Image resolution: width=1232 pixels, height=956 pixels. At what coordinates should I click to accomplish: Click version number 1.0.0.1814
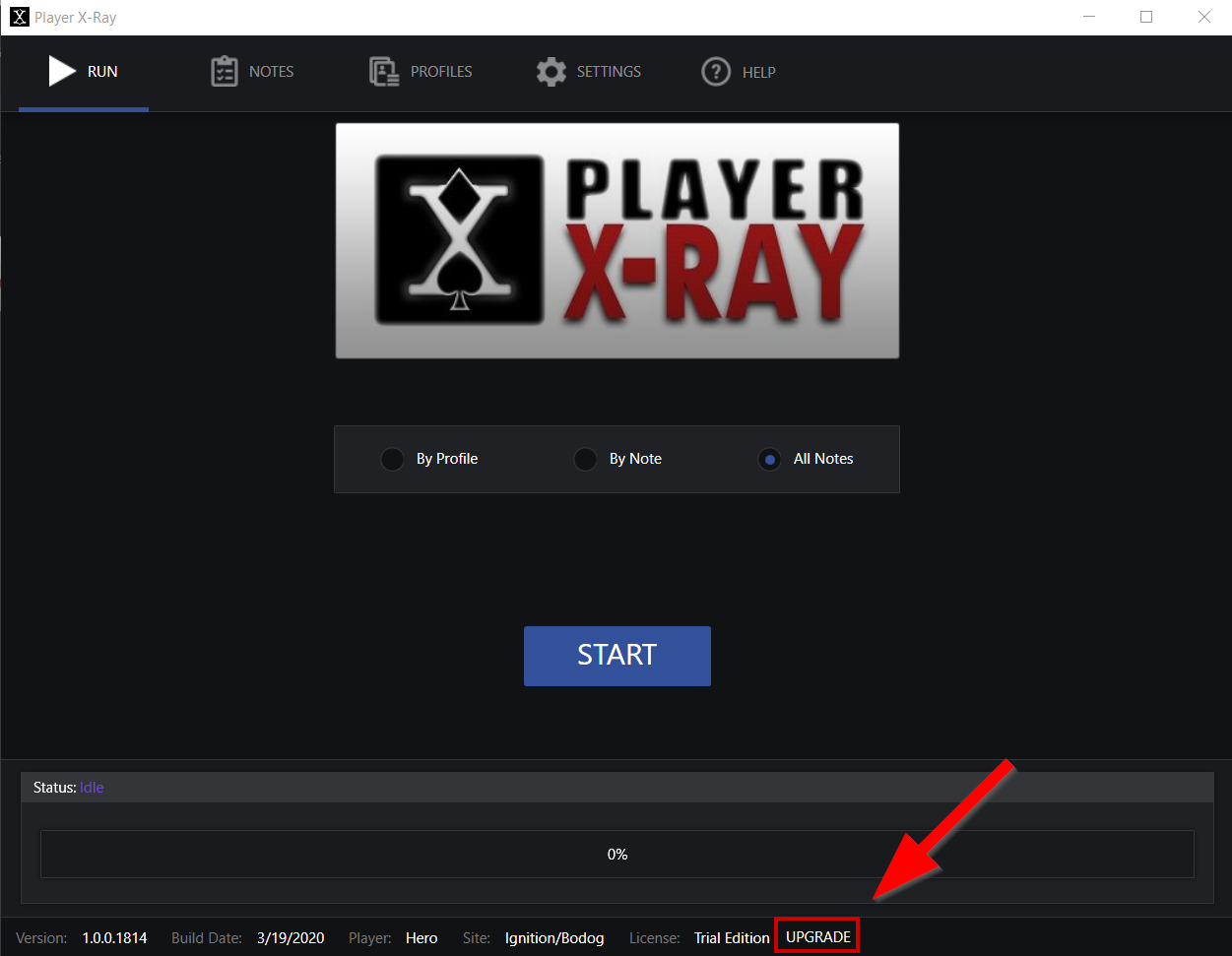(115, 938)
